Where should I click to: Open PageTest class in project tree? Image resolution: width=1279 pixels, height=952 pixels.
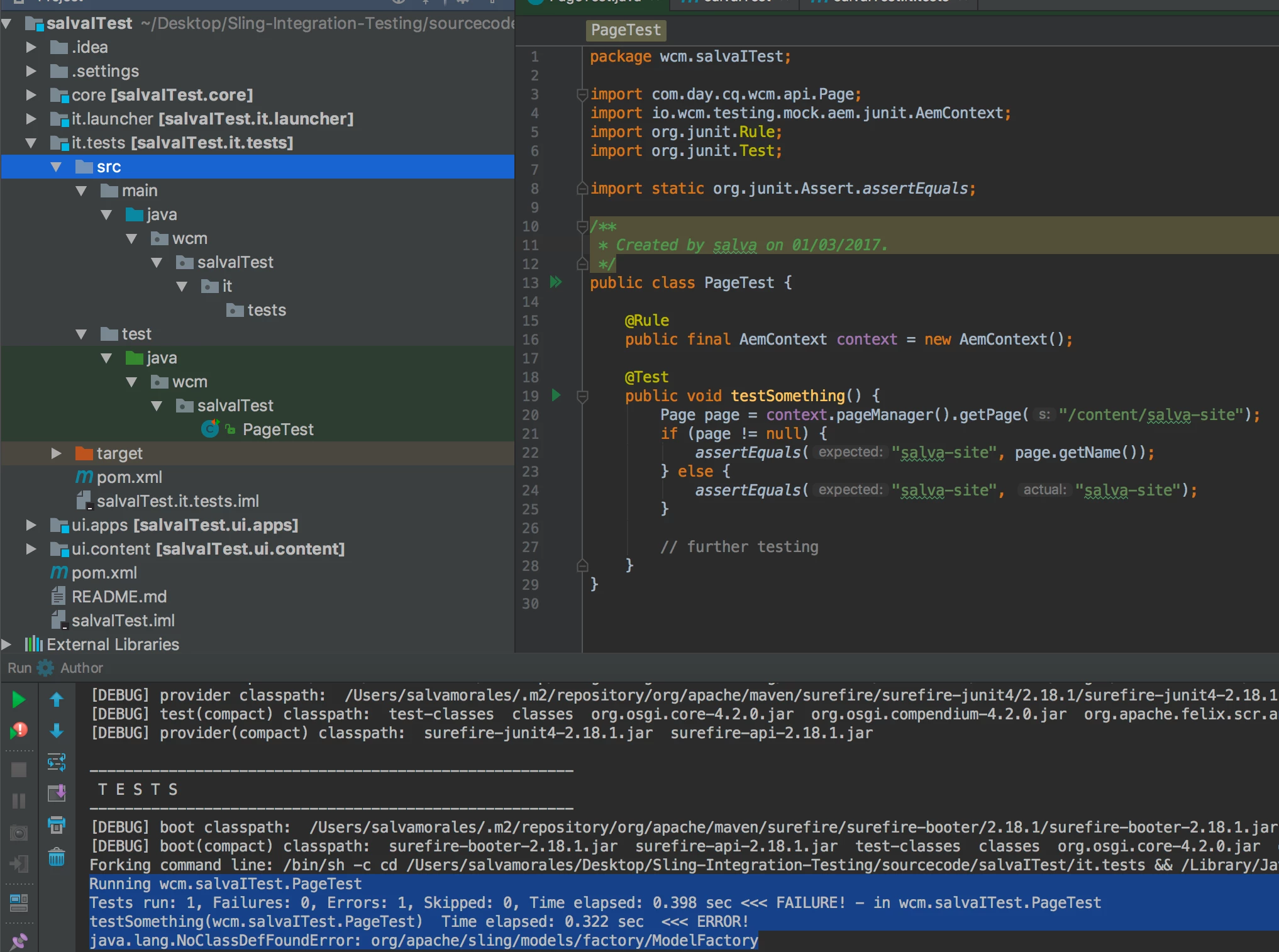pyautogui.click(x=277, y=429)
